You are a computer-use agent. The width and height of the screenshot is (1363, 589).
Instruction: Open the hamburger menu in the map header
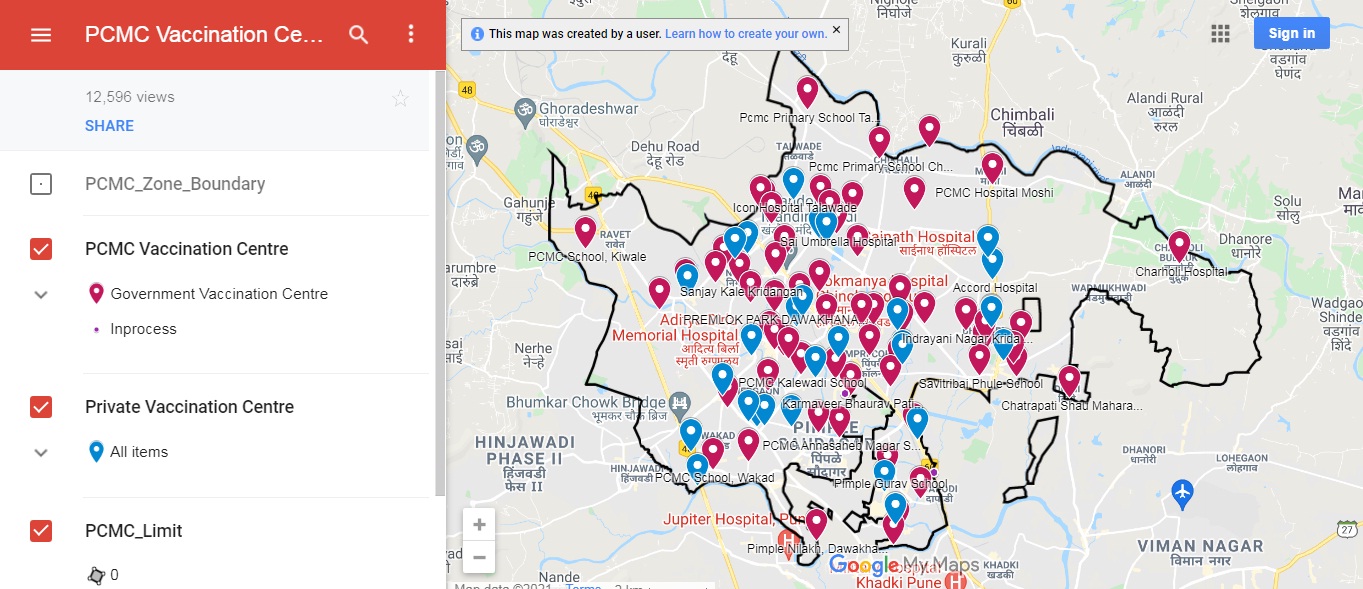click(x=40, y=34)
